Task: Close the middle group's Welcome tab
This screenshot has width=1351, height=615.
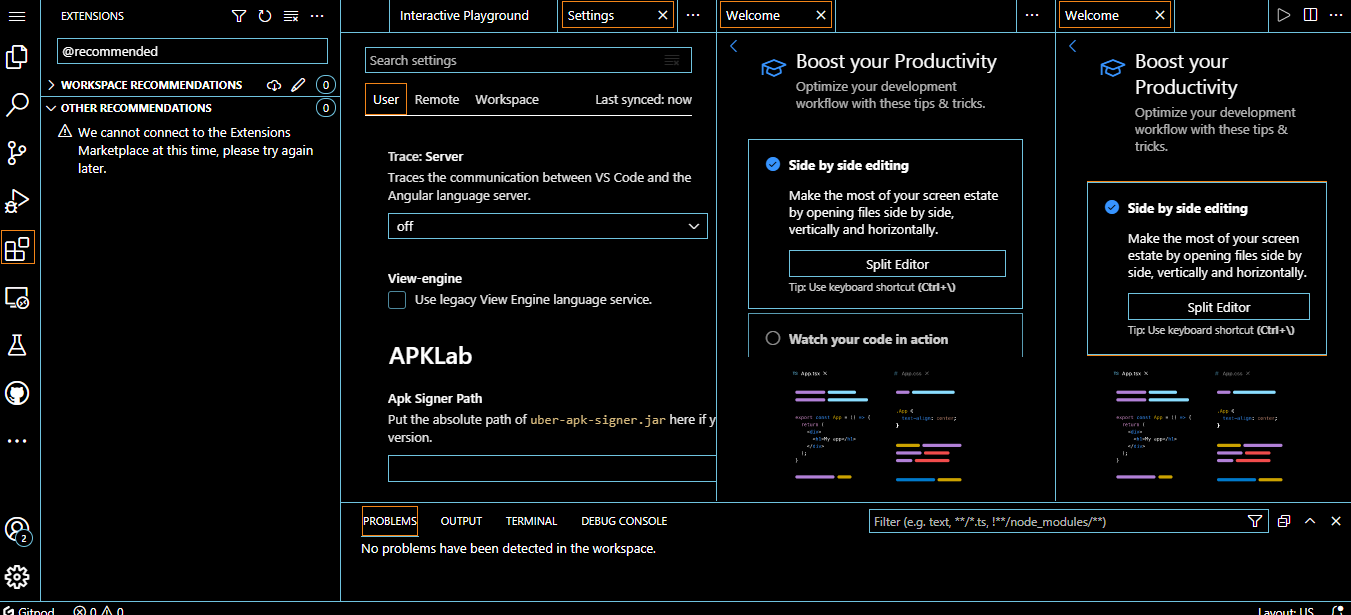Action: coord(821,15)
